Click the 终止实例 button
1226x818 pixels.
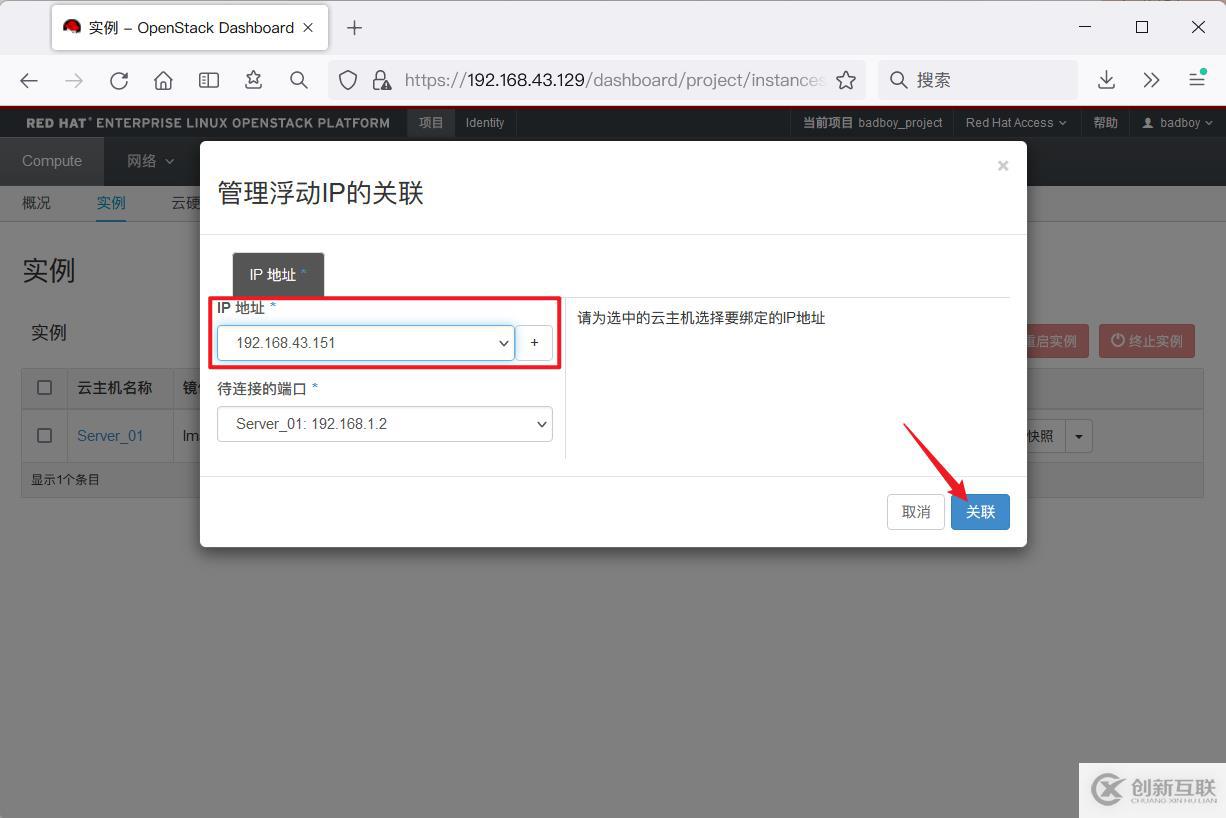1147,341
